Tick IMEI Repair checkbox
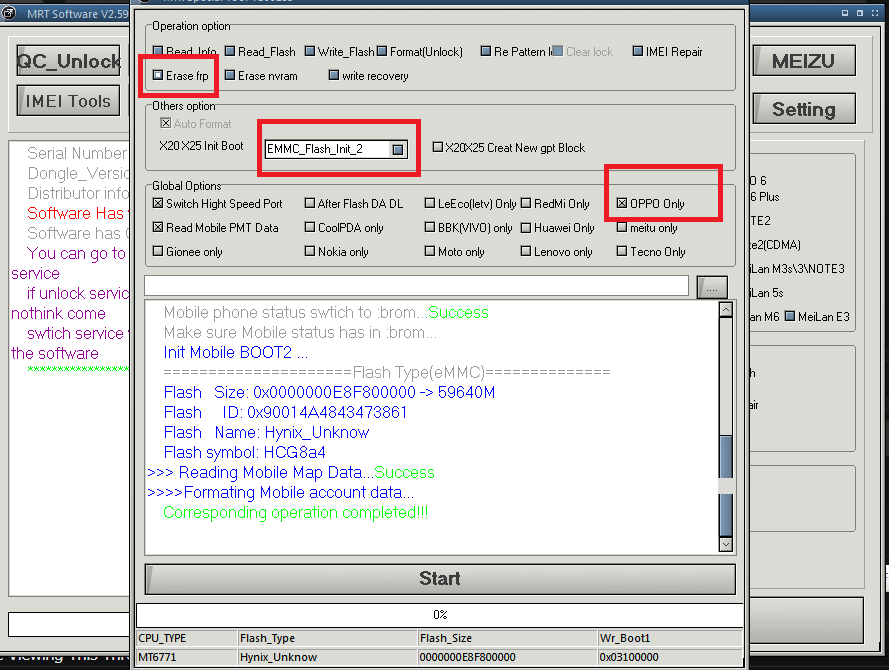The image size is (889, 670). [638, 52]
